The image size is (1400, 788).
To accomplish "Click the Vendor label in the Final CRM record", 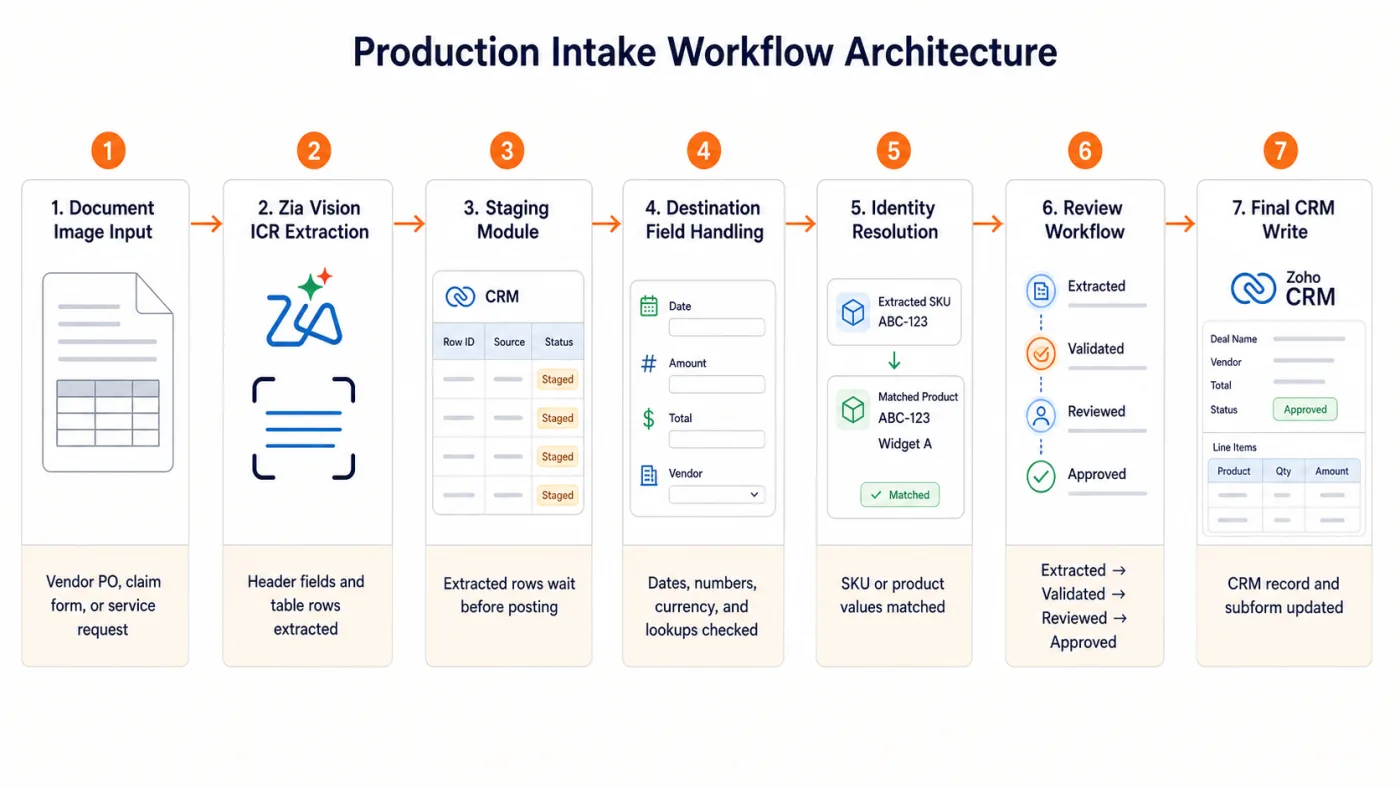I will tap(1226, 362).
